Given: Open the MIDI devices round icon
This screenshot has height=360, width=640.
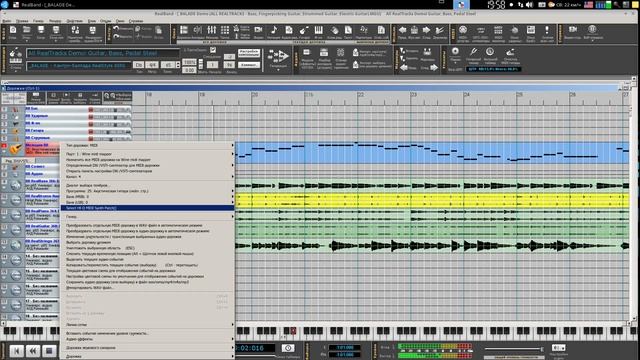Looking at the screenshot, I should pyautogui.click(x=463, y=30).
